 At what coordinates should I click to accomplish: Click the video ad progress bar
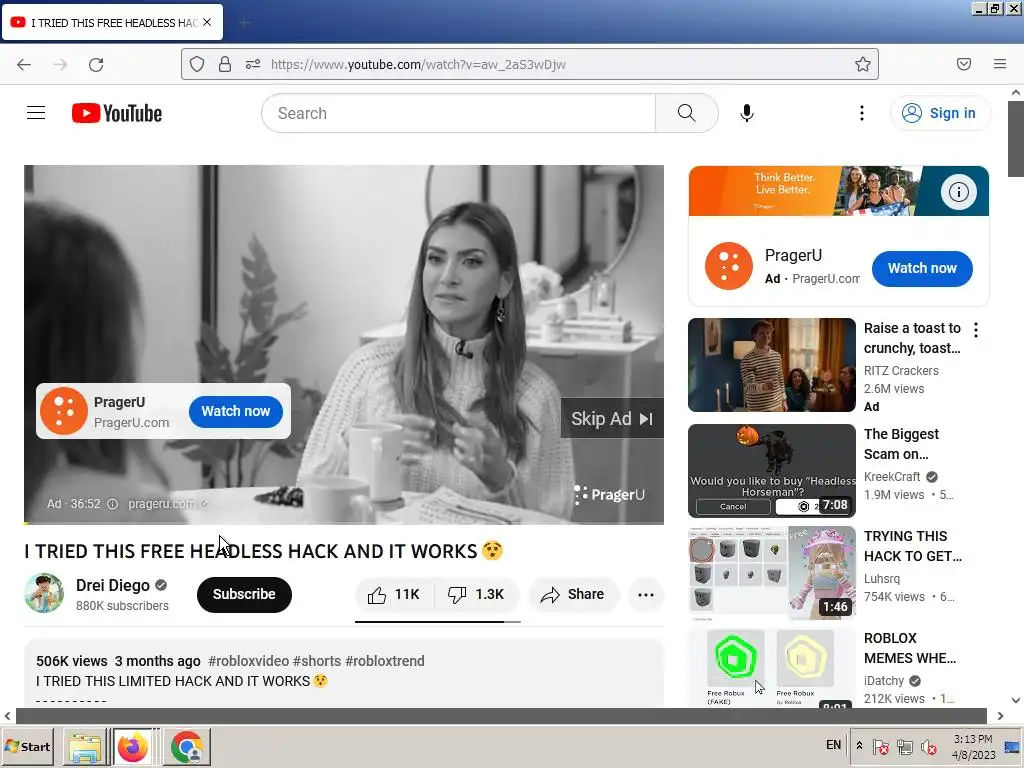coord(344,523)
